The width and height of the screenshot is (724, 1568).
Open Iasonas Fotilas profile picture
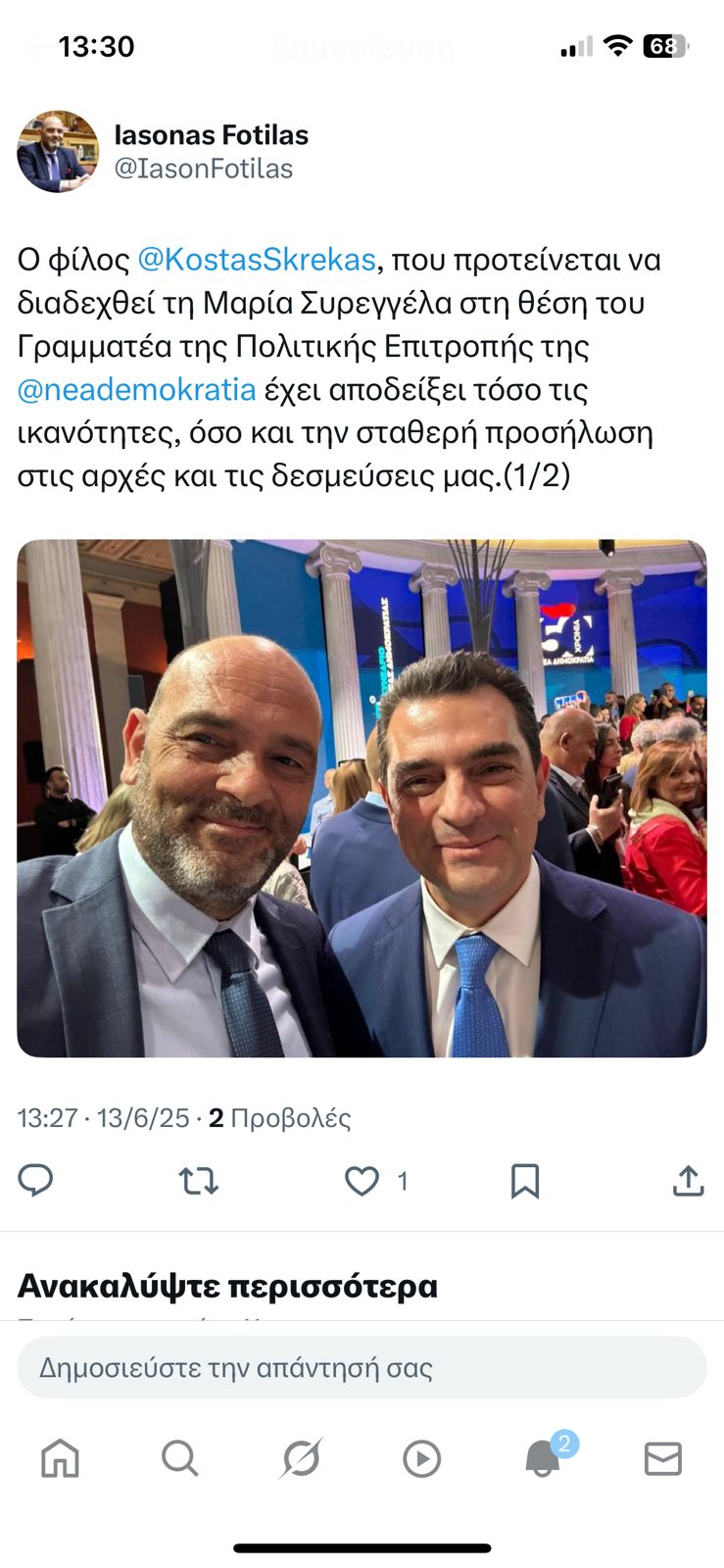click(58, 151)
